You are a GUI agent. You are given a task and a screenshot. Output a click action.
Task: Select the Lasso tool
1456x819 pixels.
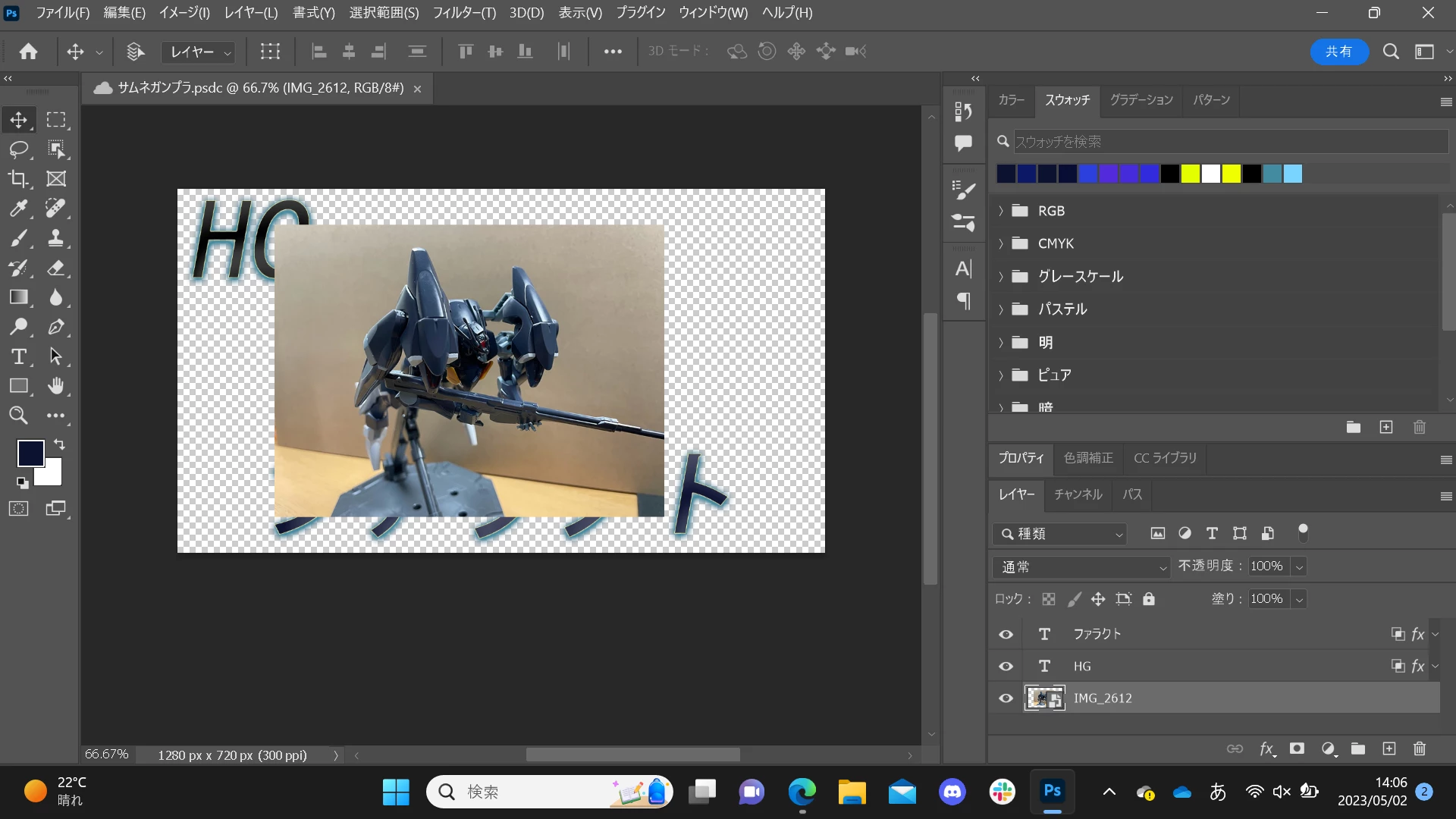coord(19,149)
